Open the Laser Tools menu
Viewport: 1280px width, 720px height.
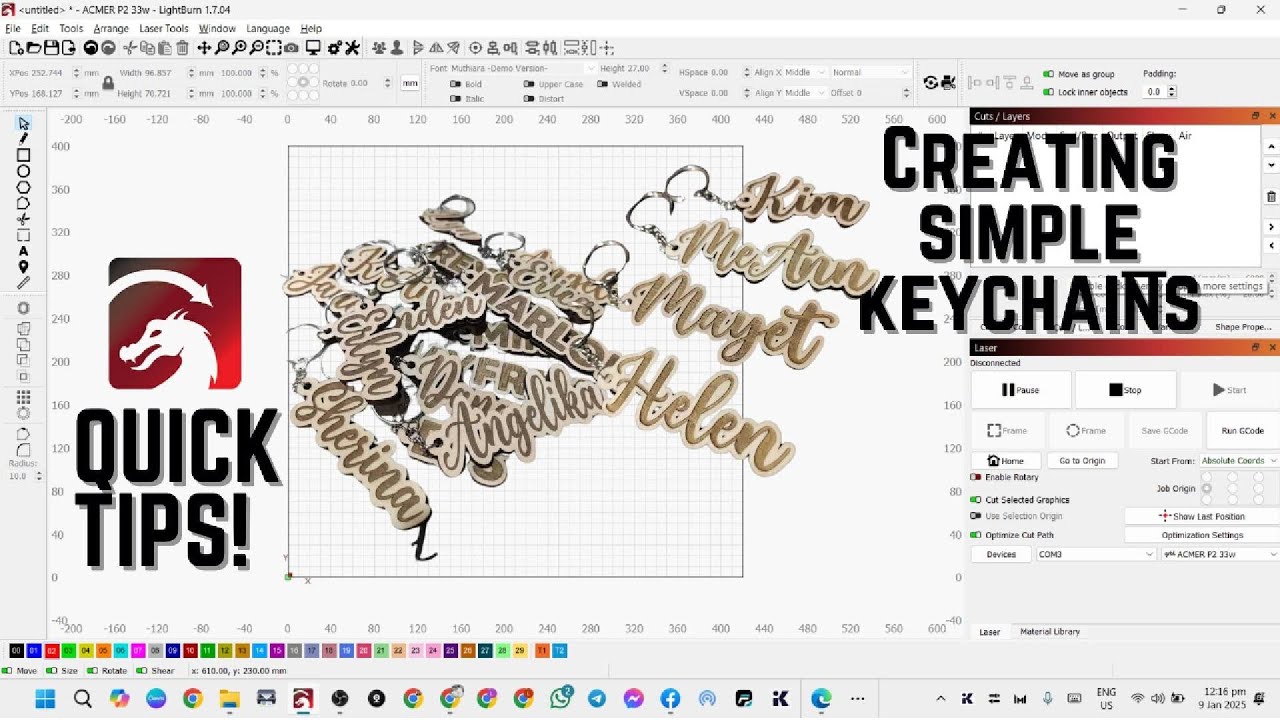[x=164, y=29]
